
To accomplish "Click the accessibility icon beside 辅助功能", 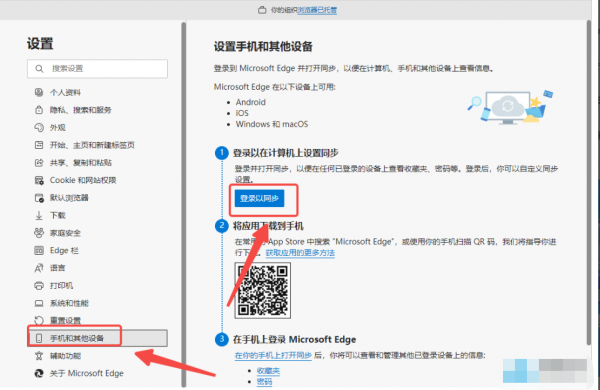I will [x=39, y=356].
